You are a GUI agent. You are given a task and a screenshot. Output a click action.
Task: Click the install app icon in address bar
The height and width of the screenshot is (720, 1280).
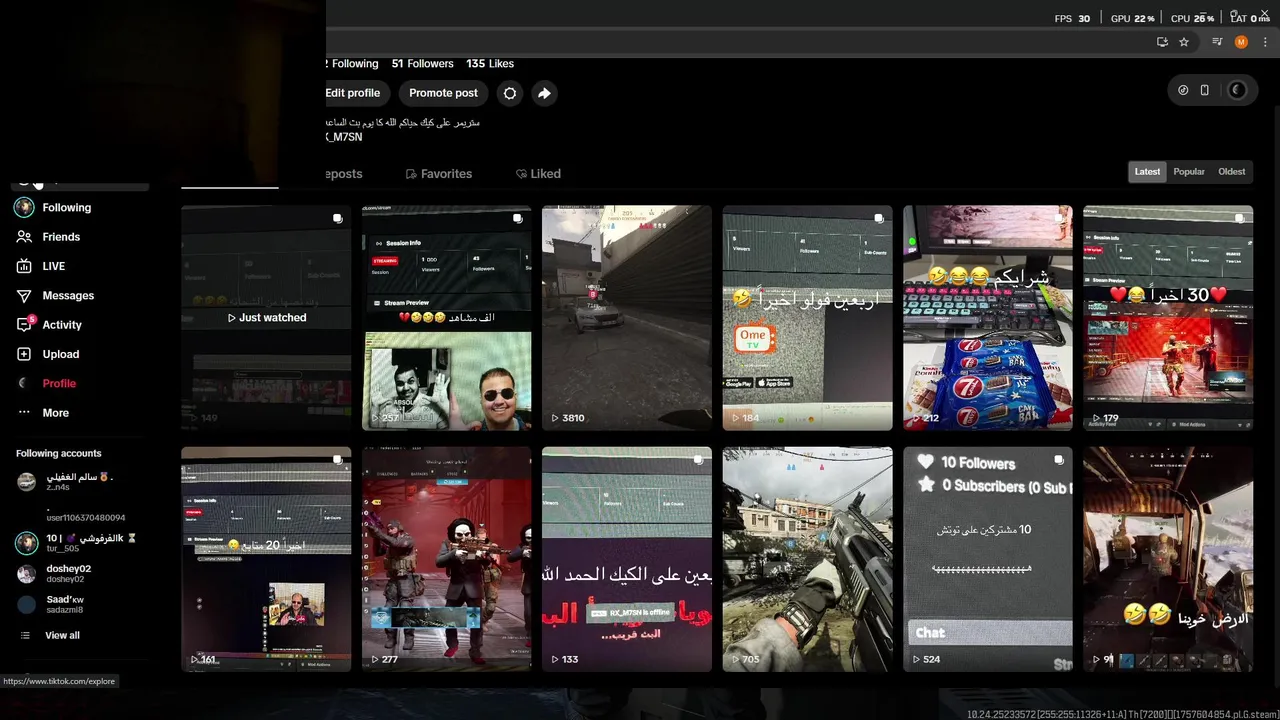(x=1162, y=42)
